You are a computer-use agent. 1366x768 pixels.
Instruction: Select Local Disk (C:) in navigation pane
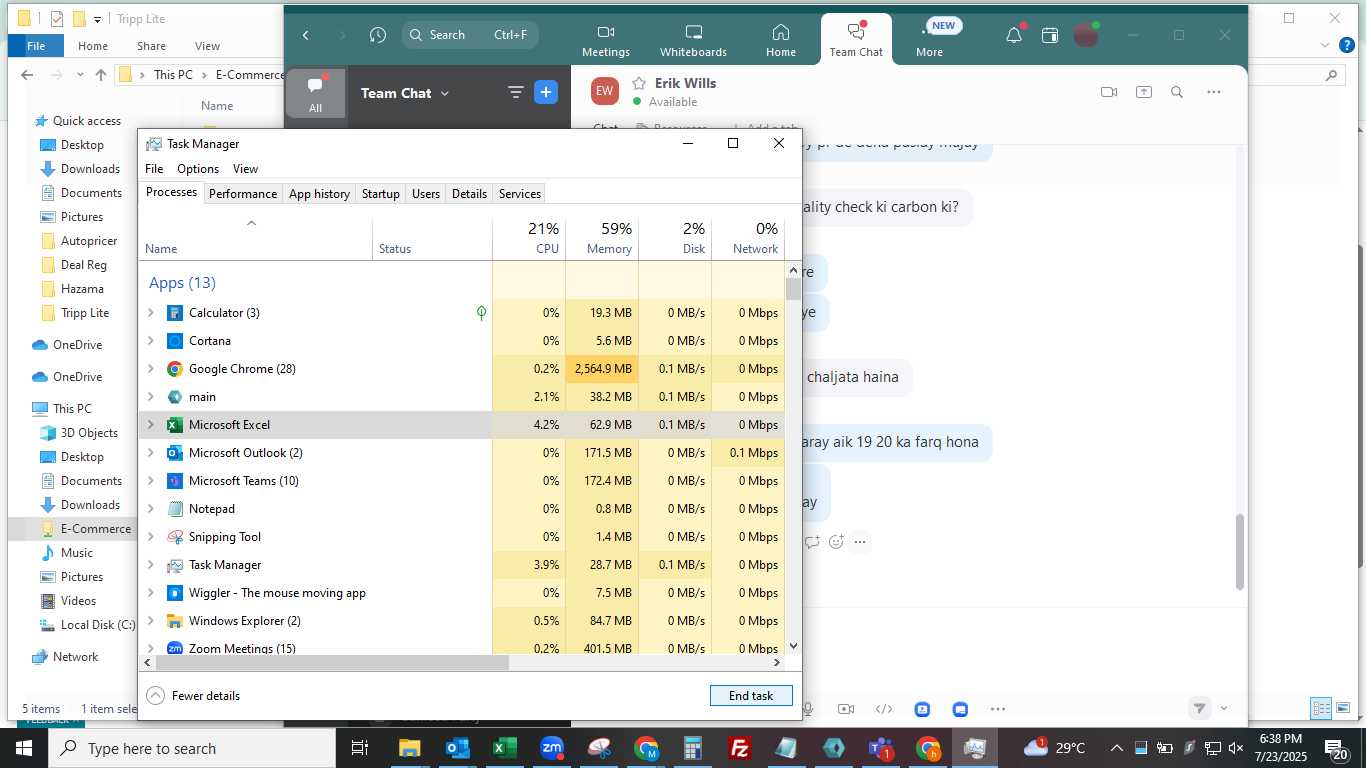97,625
